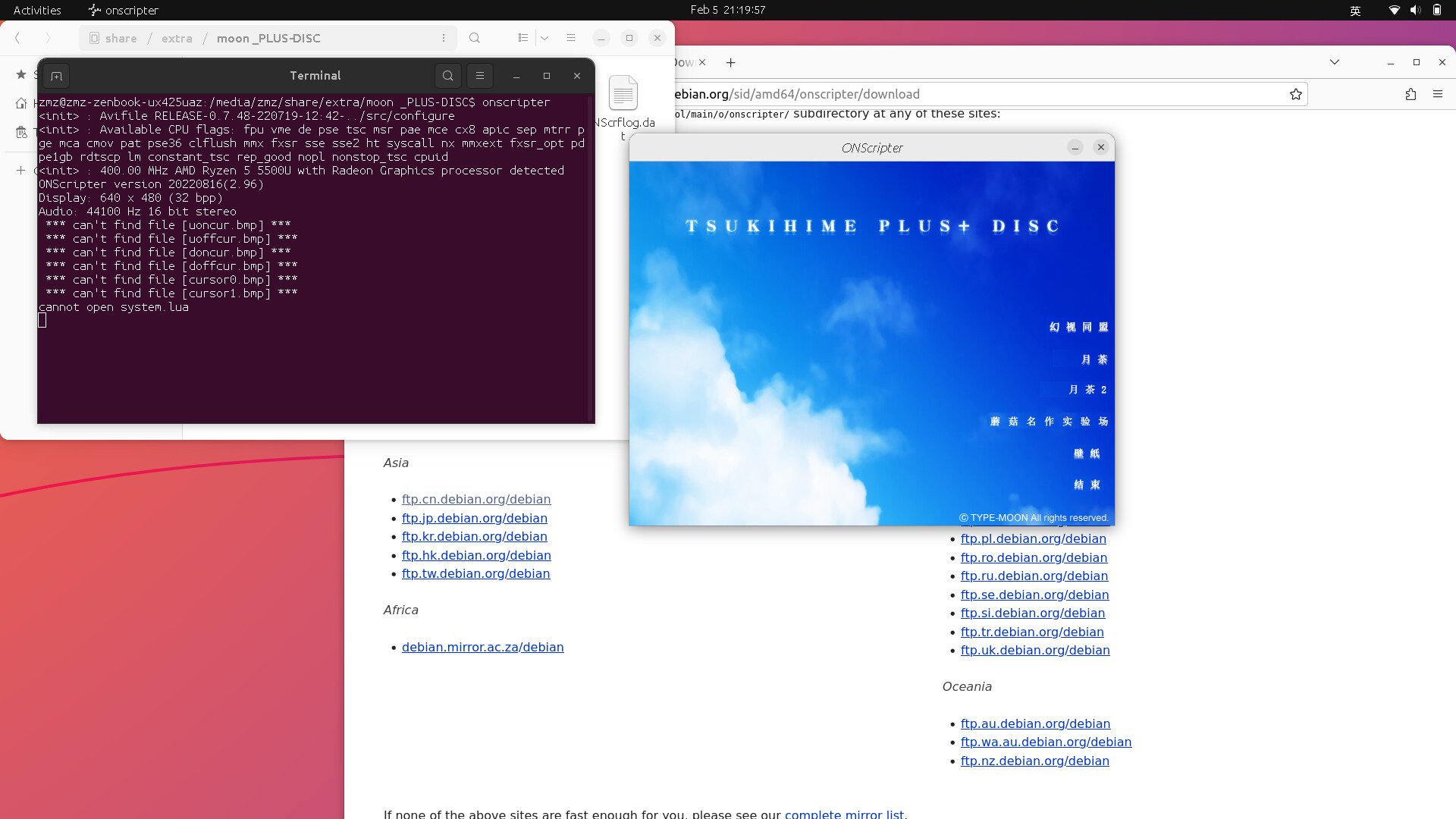Image resolution: width=1456 pixels, height=819 pixels.
Task: Click the Wi-Fi icon in the top bar
Action: click(x=1392, y=10)
